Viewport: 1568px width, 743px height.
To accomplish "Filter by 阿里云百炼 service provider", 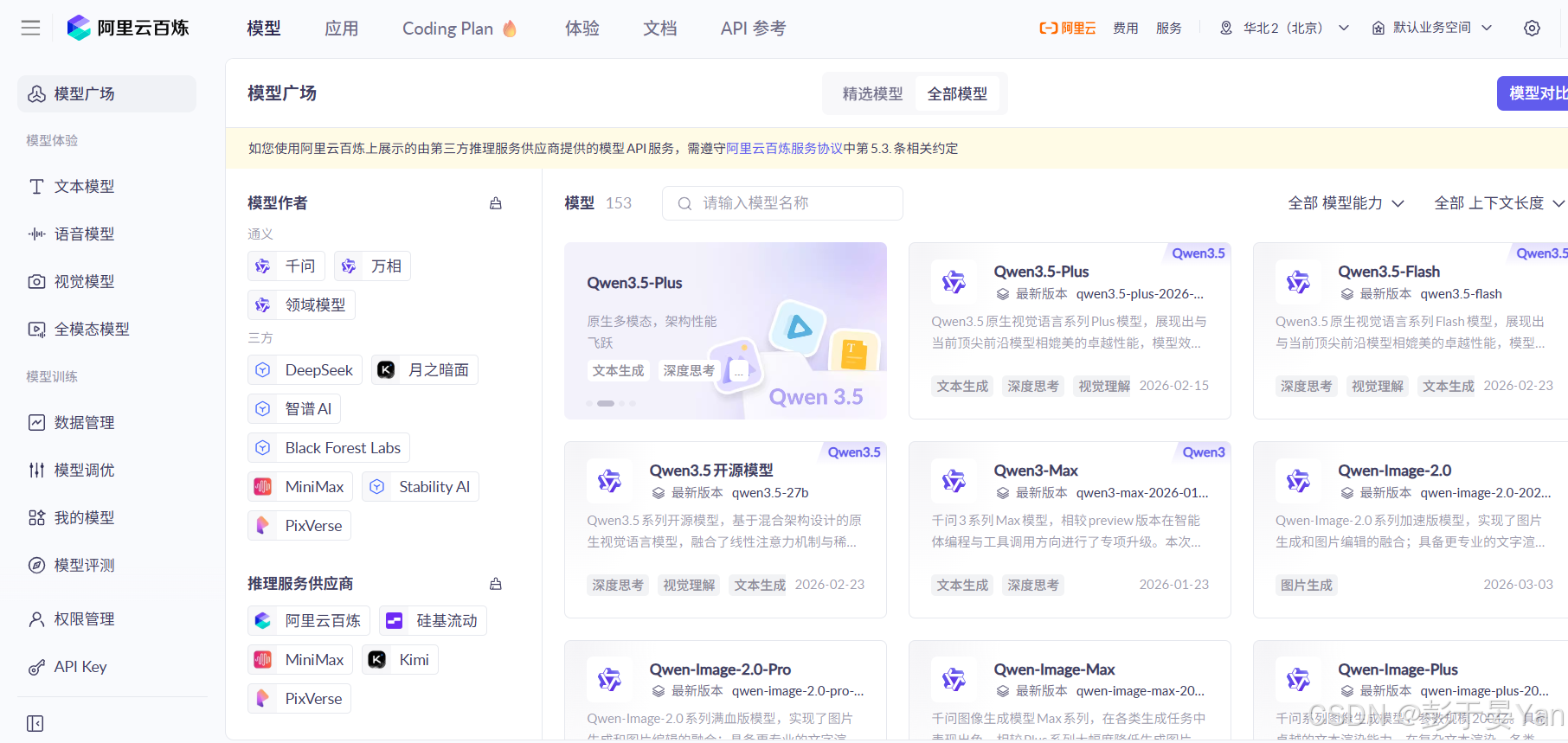I will pos(309,620).
